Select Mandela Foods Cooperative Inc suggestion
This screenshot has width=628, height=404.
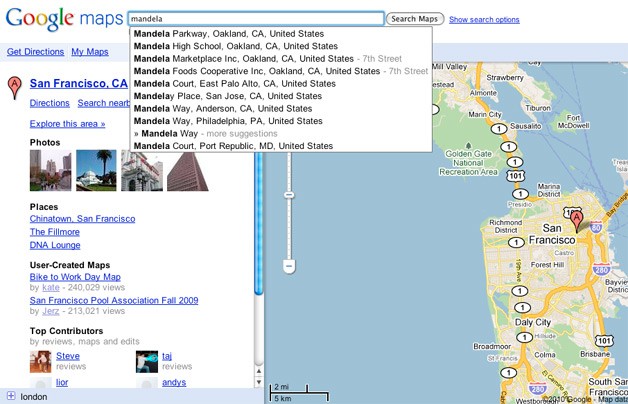coord(281,71)
